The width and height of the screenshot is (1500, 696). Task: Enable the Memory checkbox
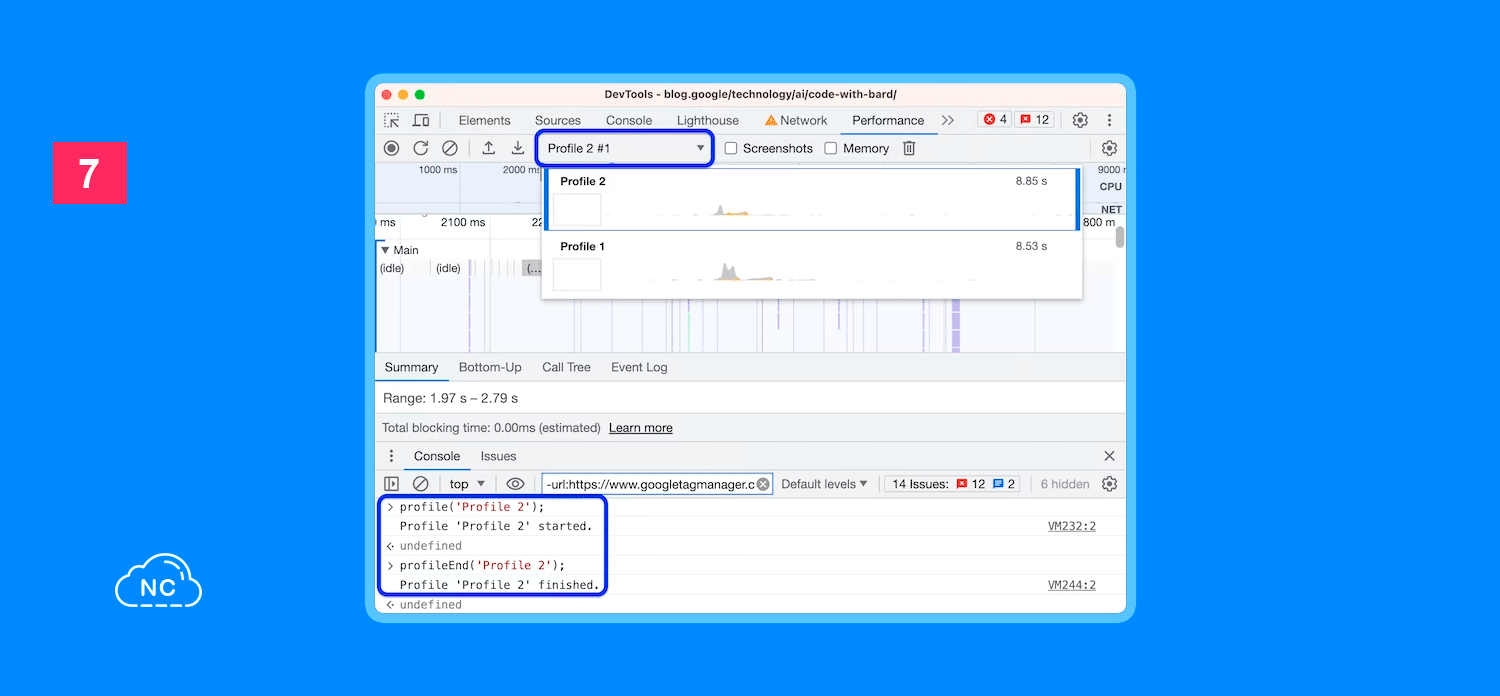pyautogui.click(x=831, y=148)
